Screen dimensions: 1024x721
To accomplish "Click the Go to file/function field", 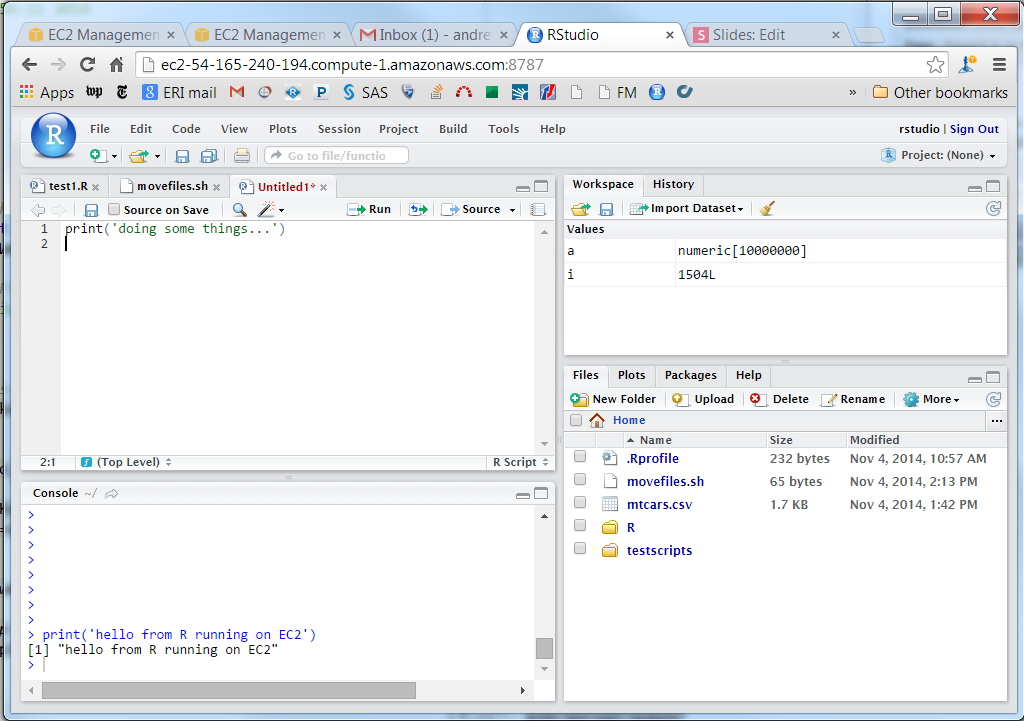I will (337, 155).
